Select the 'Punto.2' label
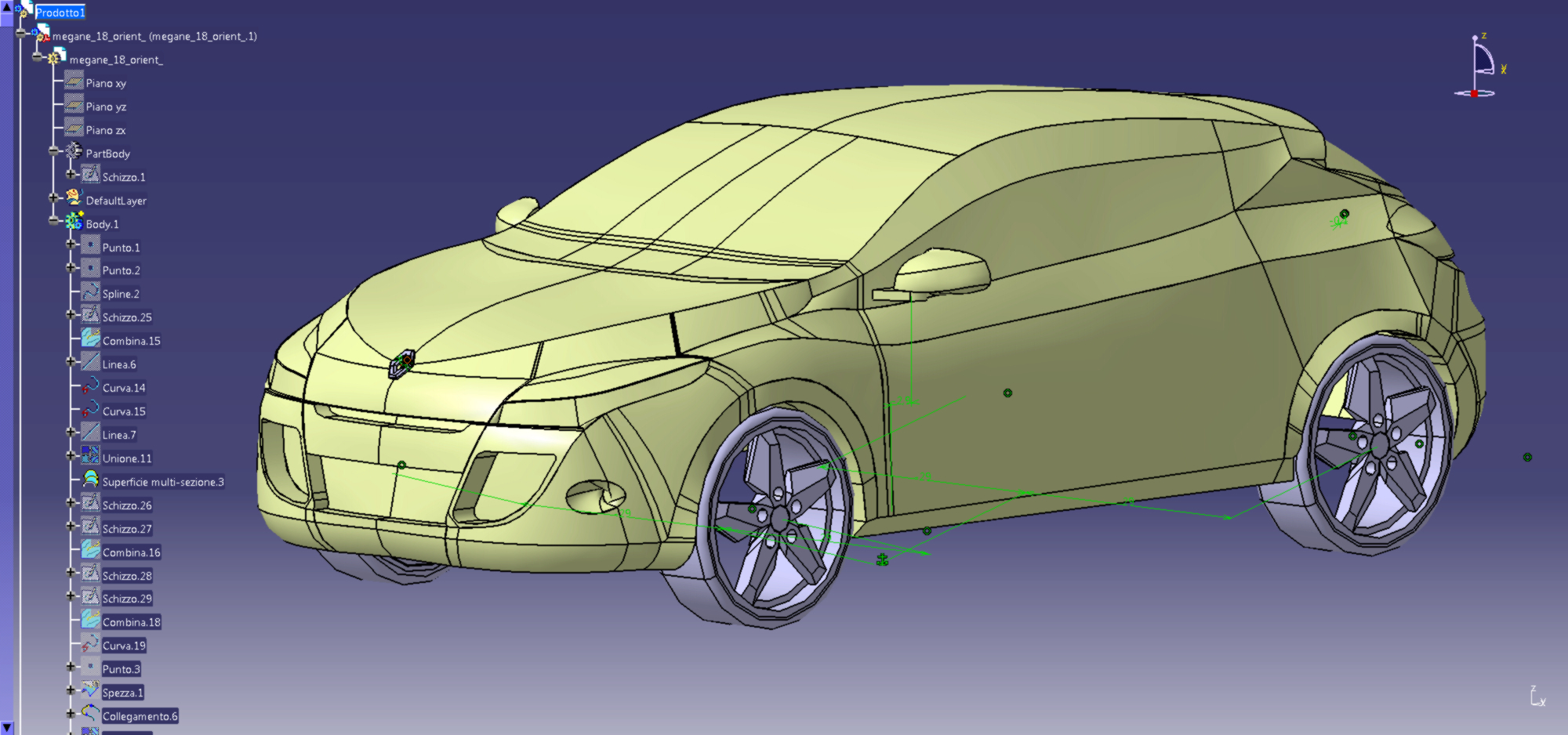This screenshot has width=1568, height=735. tap(122, 270)
